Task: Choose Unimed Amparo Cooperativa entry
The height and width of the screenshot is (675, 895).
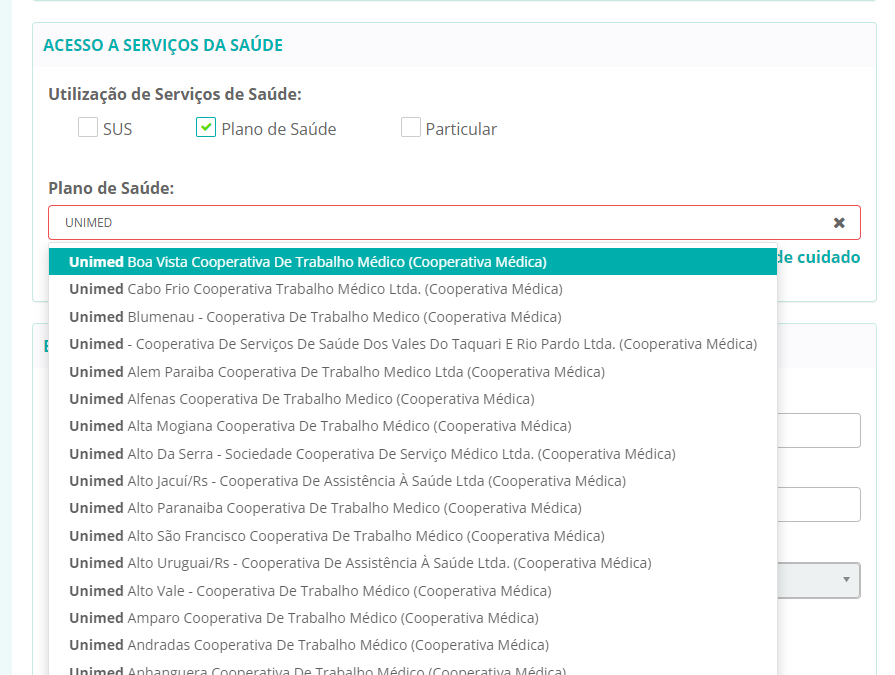Action: [x=303, y=618]
